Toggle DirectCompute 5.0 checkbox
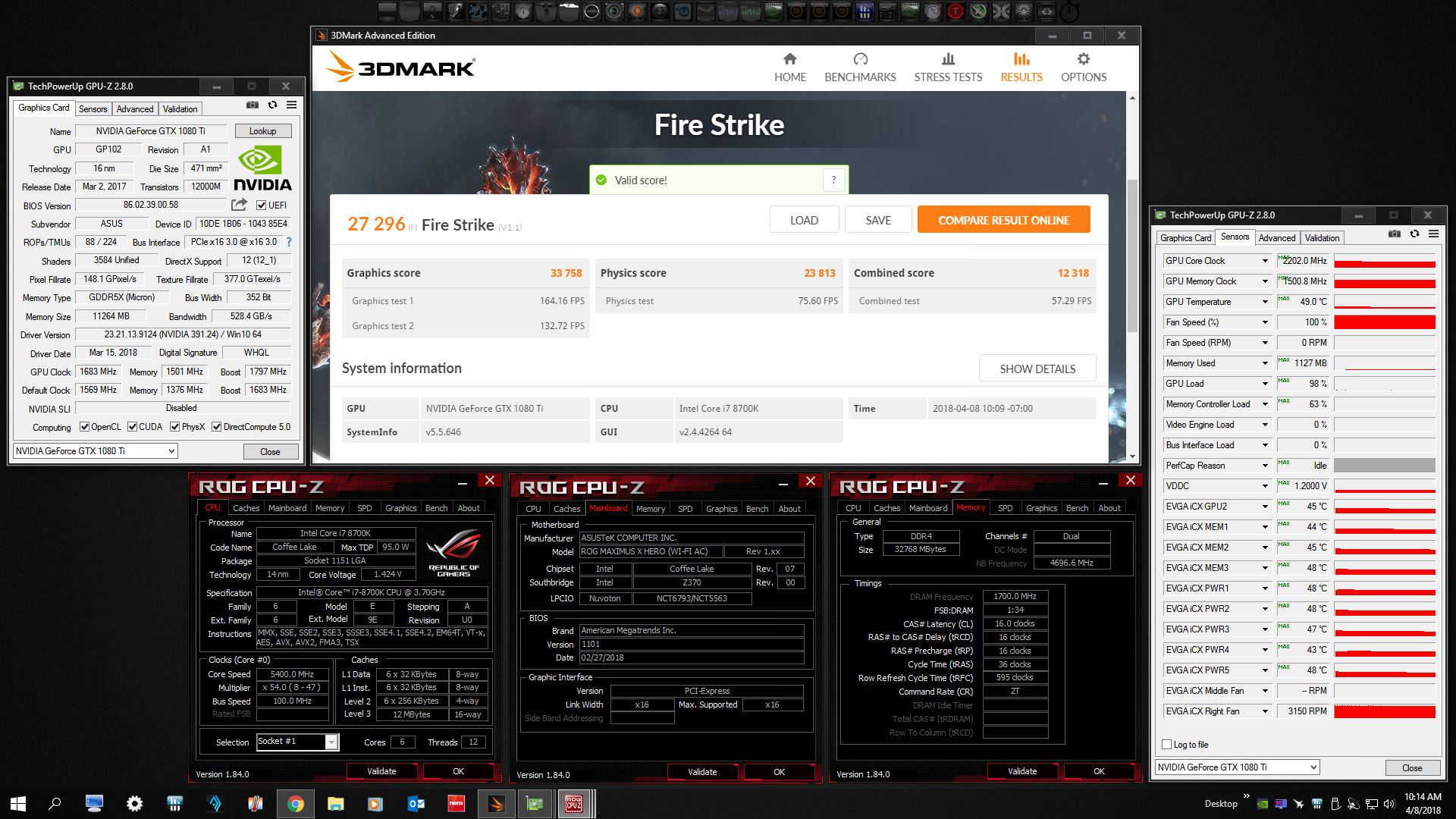Image resolution: width=1456 pixels, height=819 pixels. tap(217, 427)
